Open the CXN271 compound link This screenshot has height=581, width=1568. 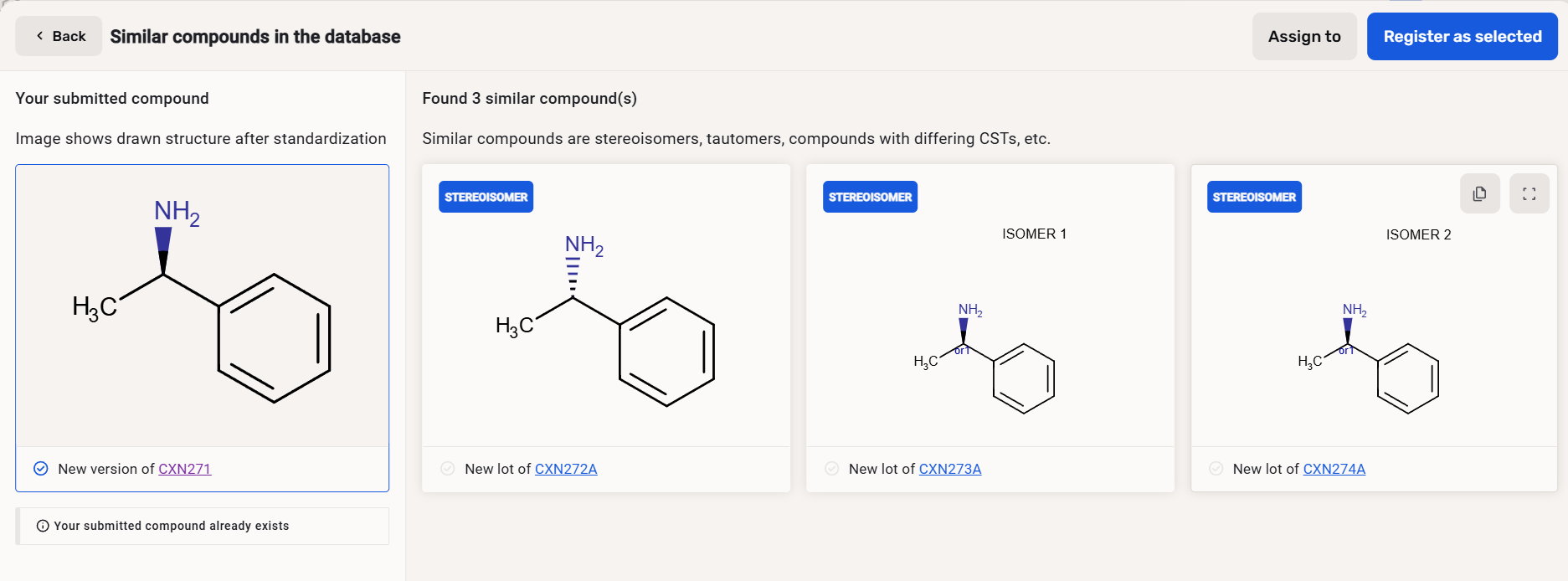184,469
